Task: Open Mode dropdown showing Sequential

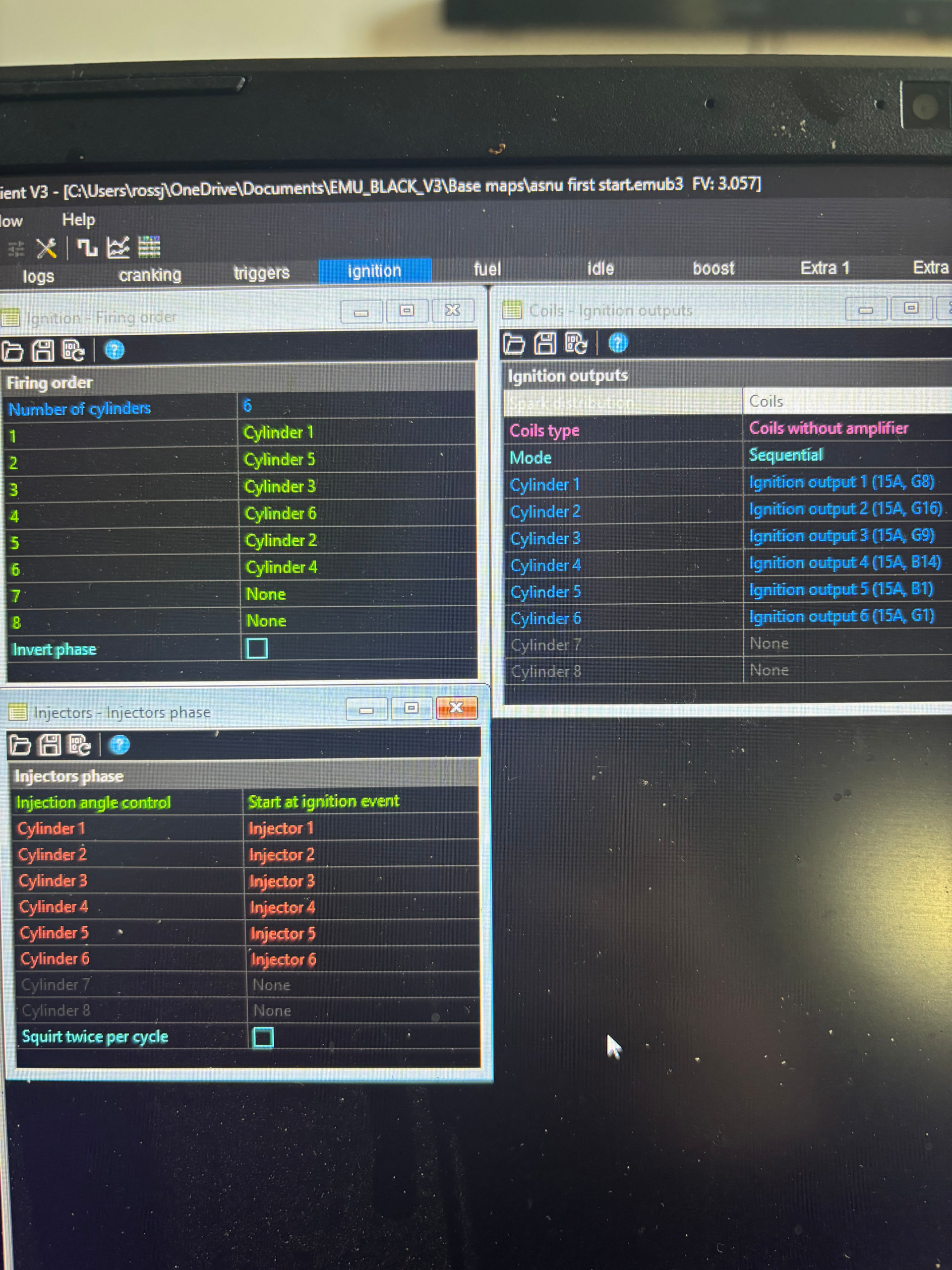Action: 785,455
